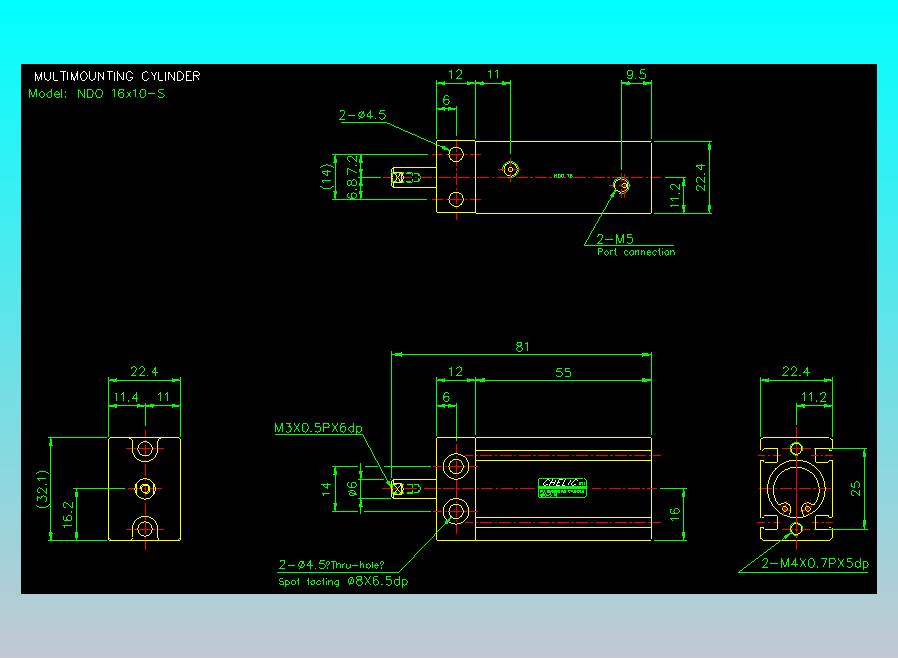This screenshot has width=898, height=658.
Task: Click the MULTIMOUNTING CYLINDER title text
Action: click(x=117, y=76)
